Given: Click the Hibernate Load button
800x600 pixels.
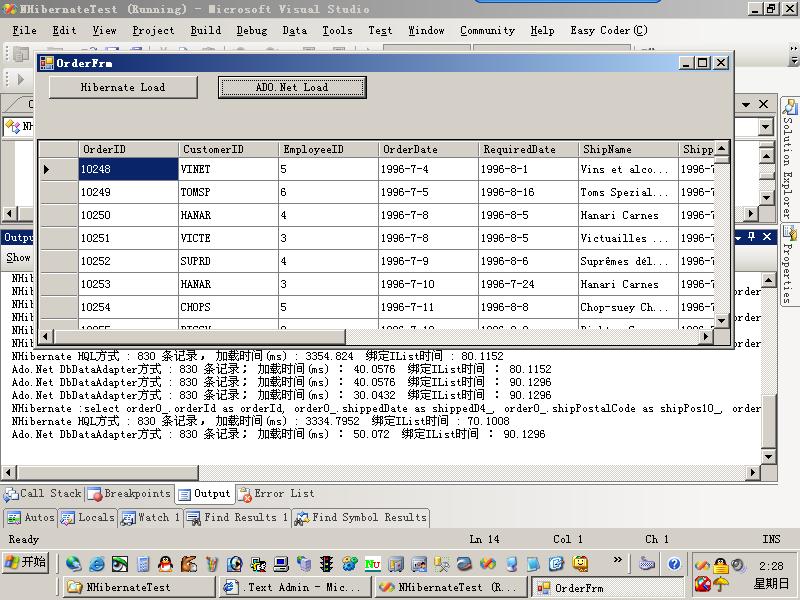Looking at the screenshot, I should (123, 87).
